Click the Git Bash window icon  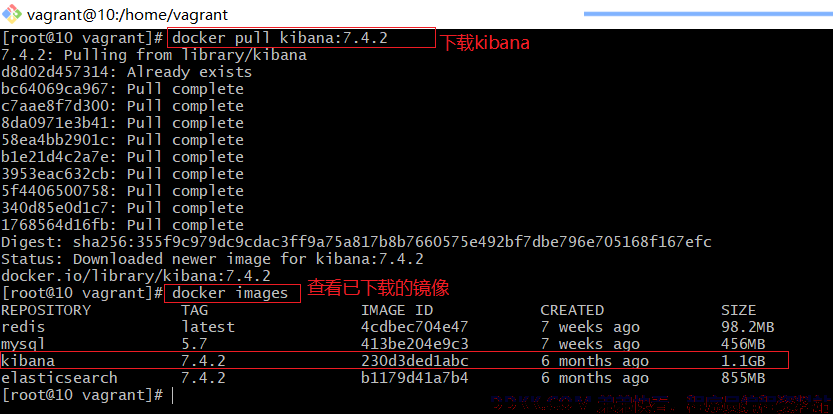point(12,14)
